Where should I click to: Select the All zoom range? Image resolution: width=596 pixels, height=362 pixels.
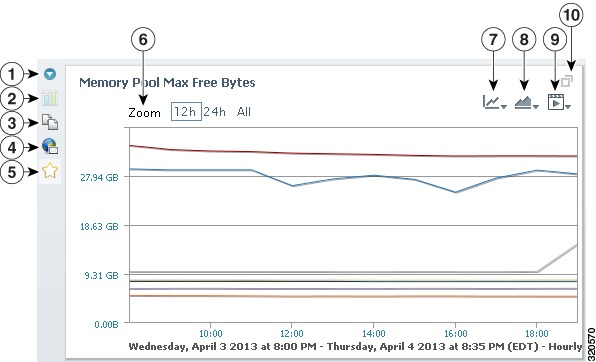244,112
